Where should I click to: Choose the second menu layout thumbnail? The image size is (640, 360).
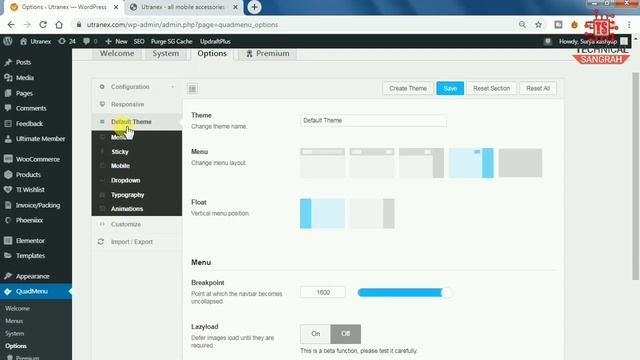point(372,163)
